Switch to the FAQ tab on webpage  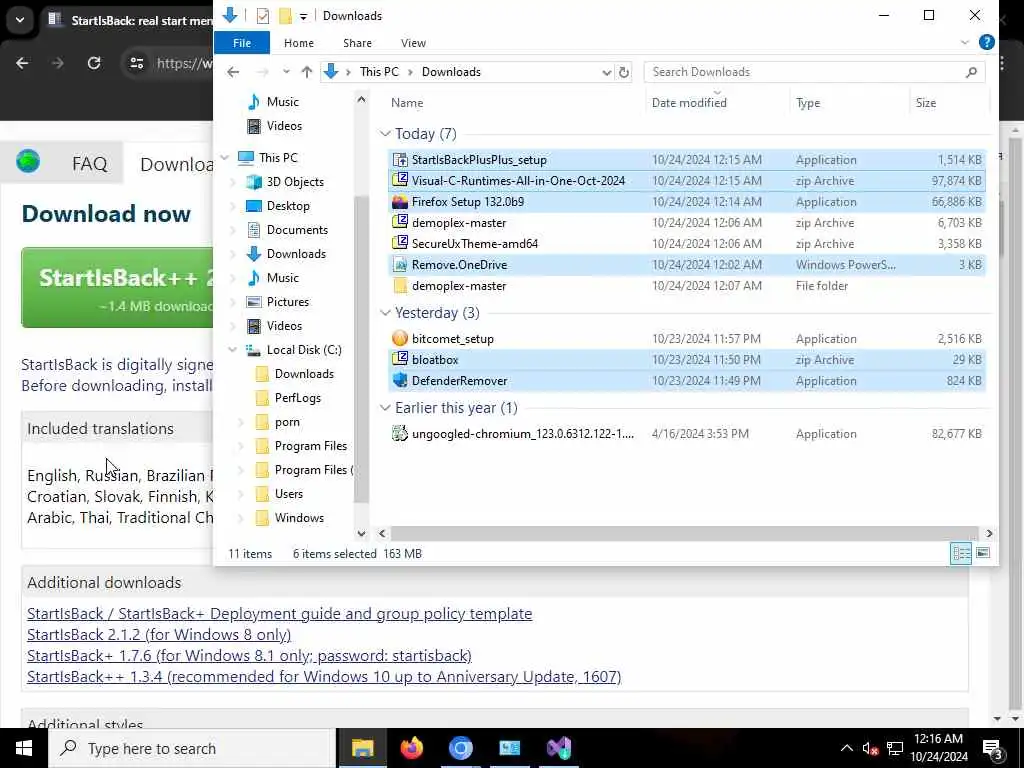pos(89,163)
